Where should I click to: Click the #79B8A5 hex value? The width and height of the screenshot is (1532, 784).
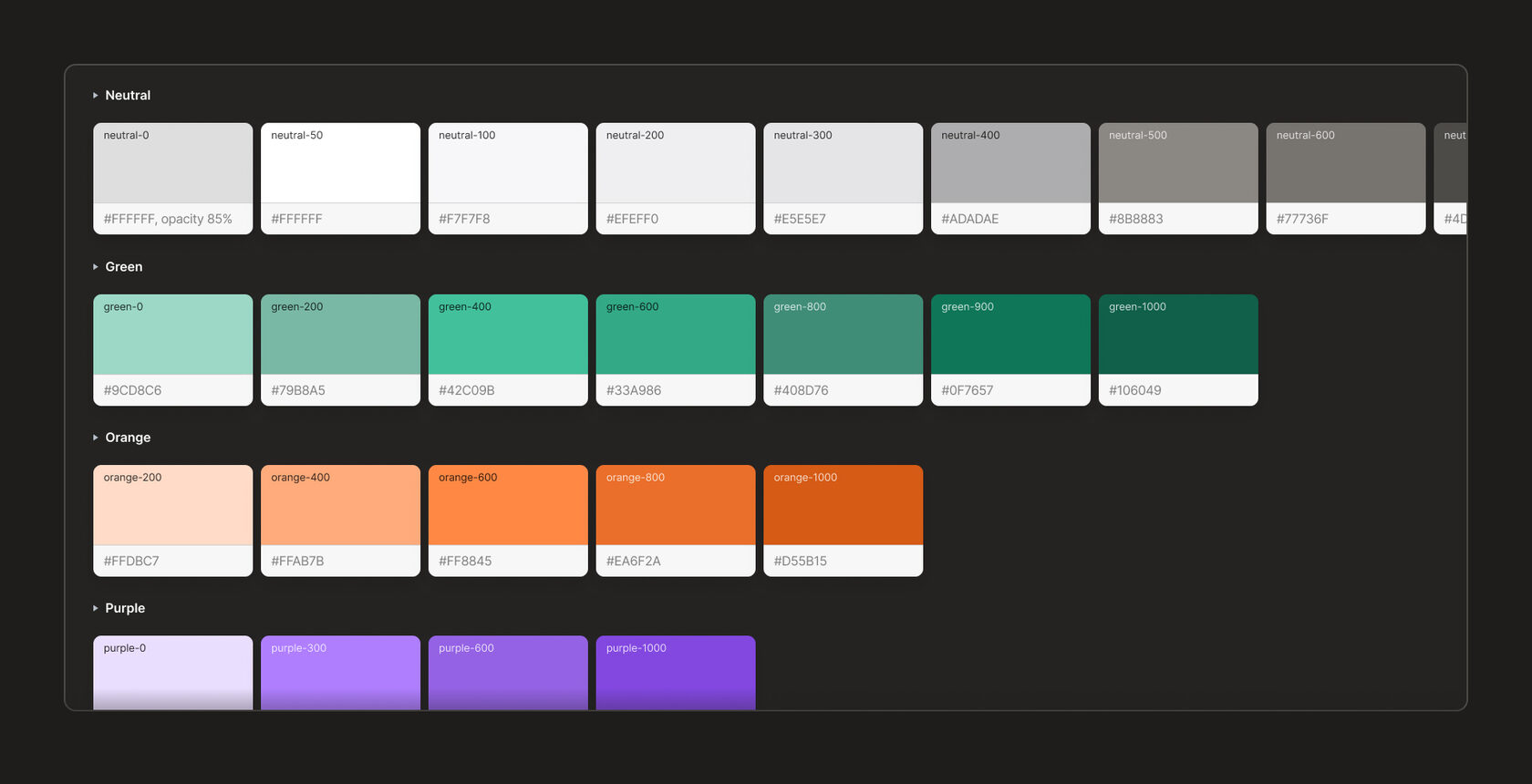[x=298, y=390]
